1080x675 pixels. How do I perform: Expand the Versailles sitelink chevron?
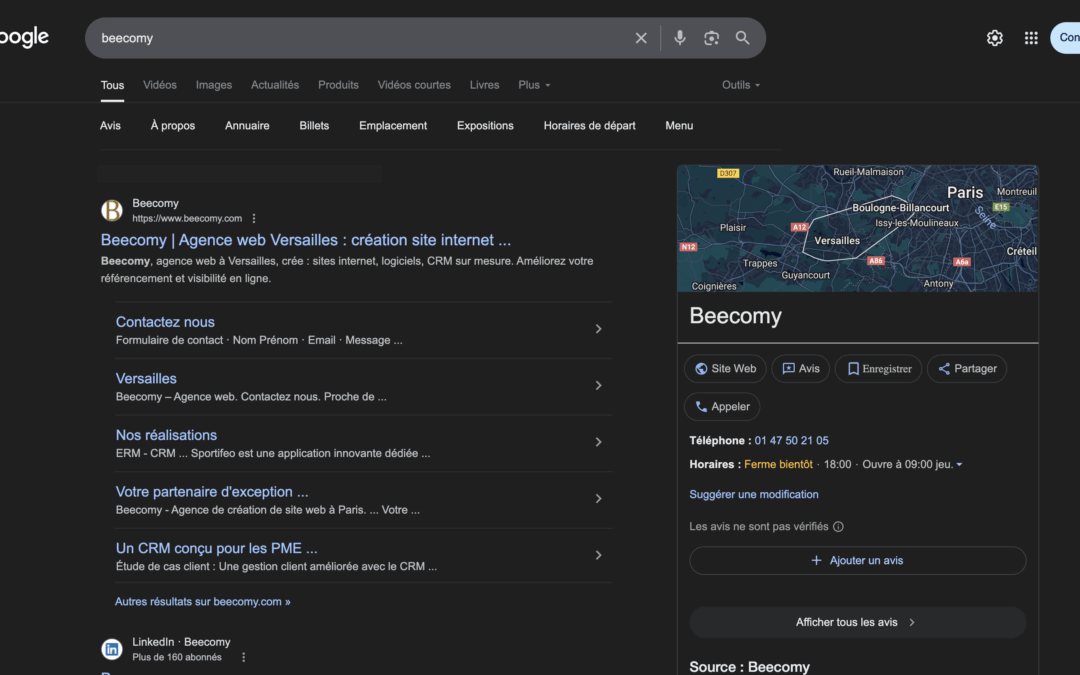(x=598, y=386)
